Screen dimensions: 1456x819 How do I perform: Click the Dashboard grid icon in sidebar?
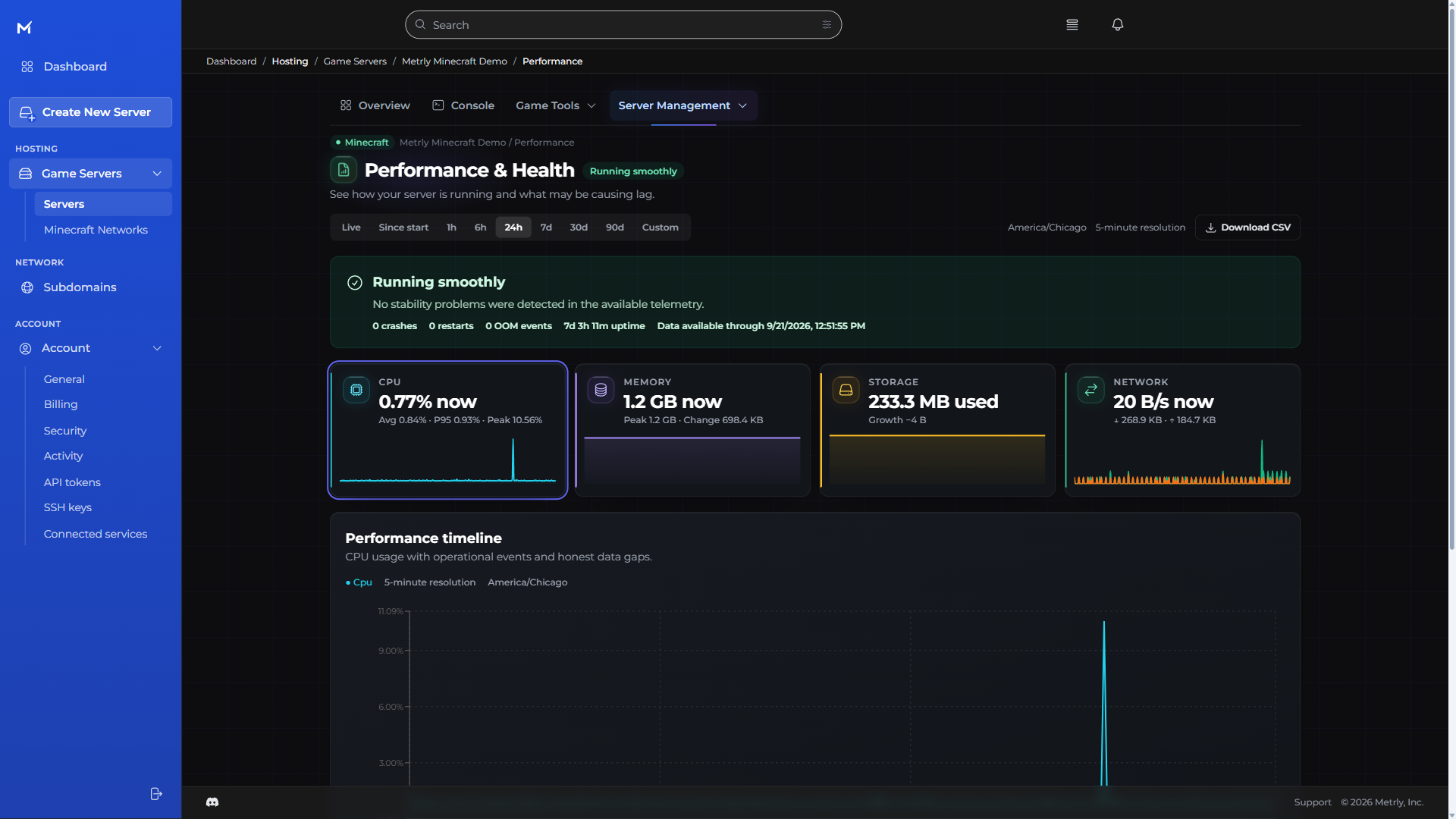pyautogui.click(x=27, y=67)
